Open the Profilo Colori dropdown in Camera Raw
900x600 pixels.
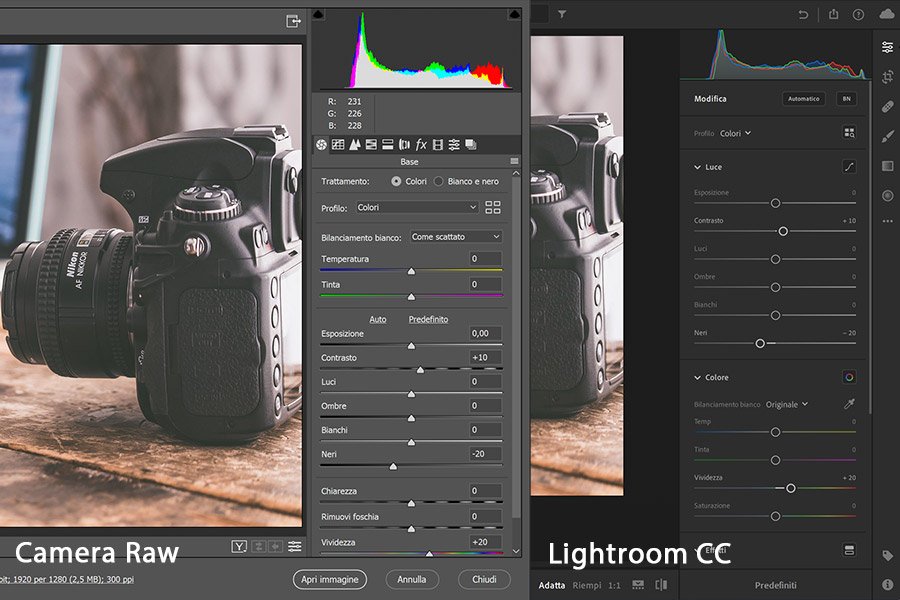pos(417,207)
